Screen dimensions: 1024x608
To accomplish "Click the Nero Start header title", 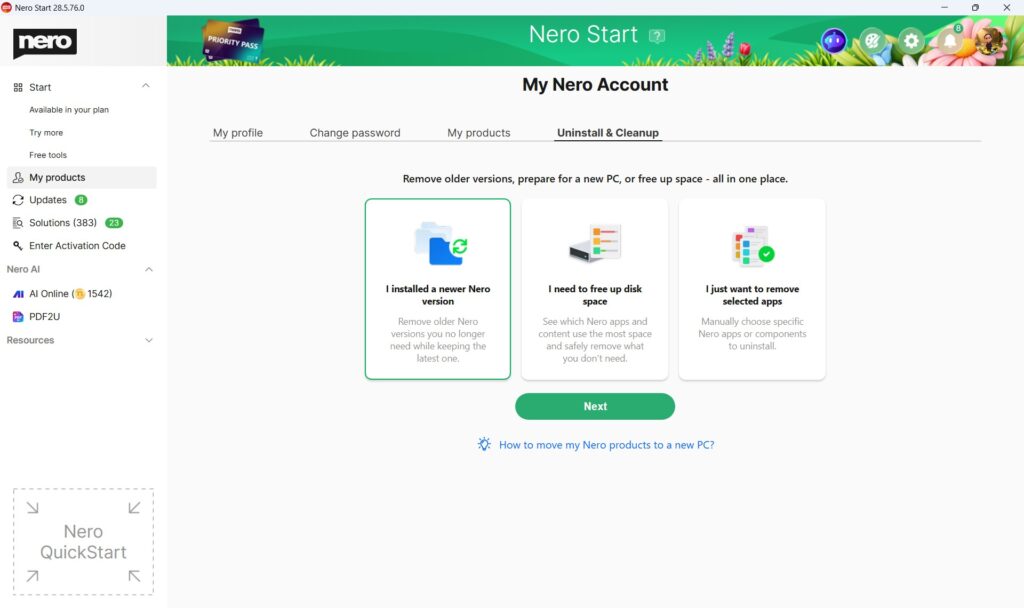I will [583, 34].
